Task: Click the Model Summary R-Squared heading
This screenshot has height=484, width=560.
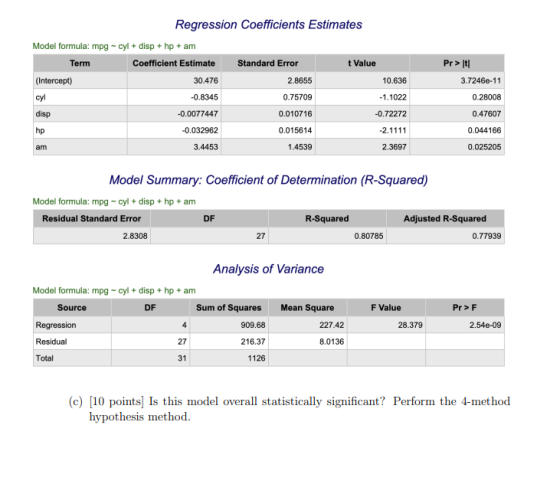Action: coord(268,180)
